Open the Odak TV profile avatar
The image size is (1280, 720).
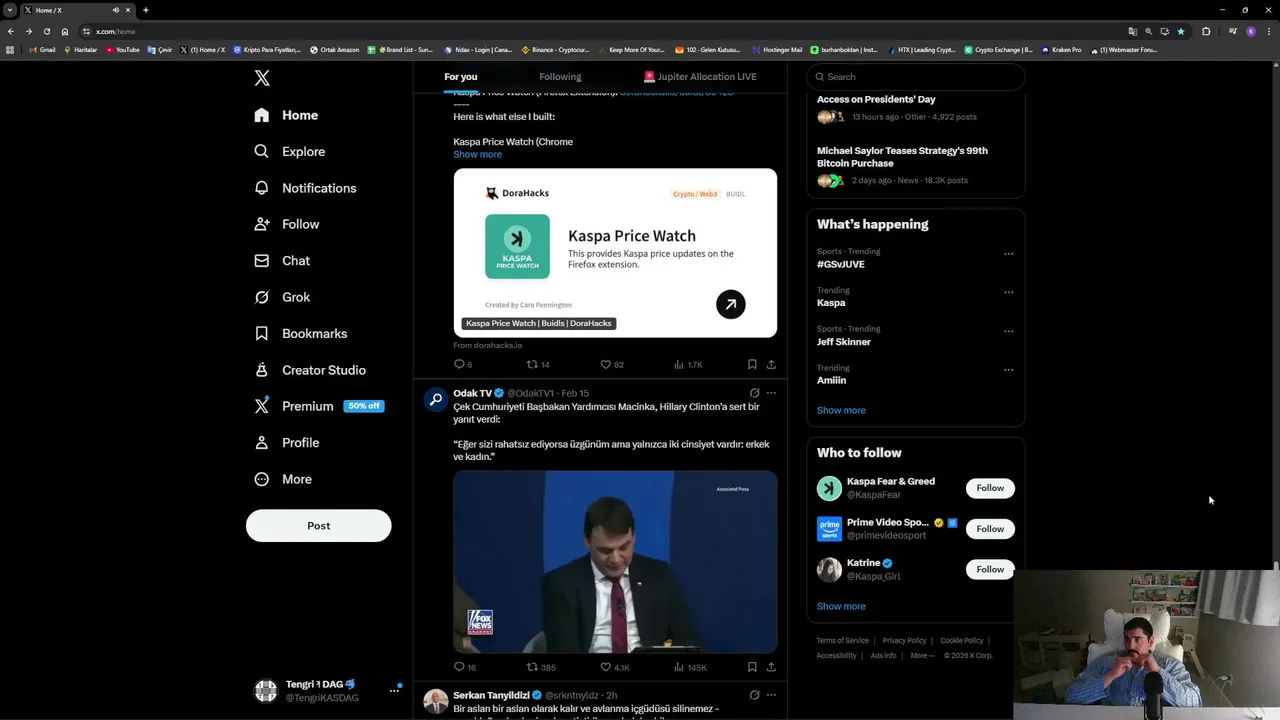(x=435, y=400)
